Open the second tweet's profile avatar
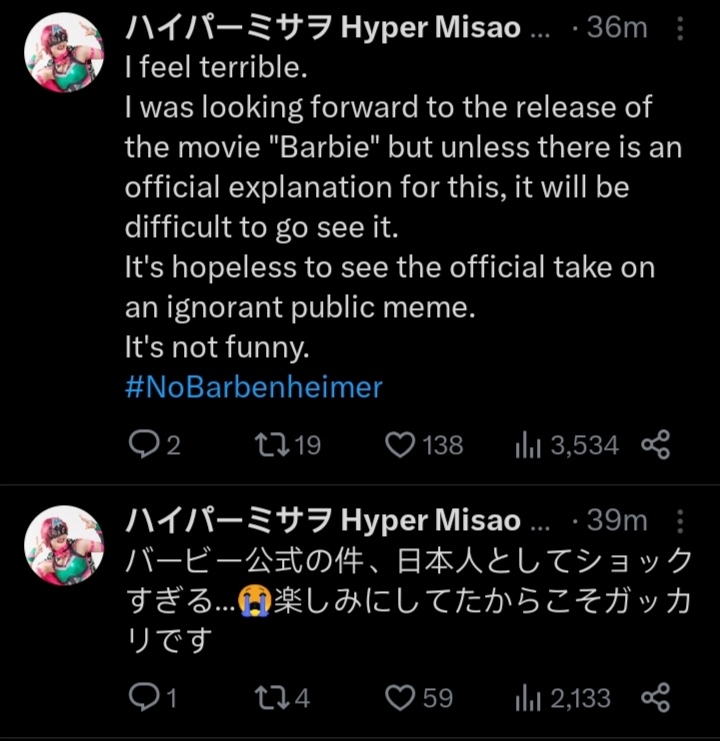The image size is (720, 741). 63,545
